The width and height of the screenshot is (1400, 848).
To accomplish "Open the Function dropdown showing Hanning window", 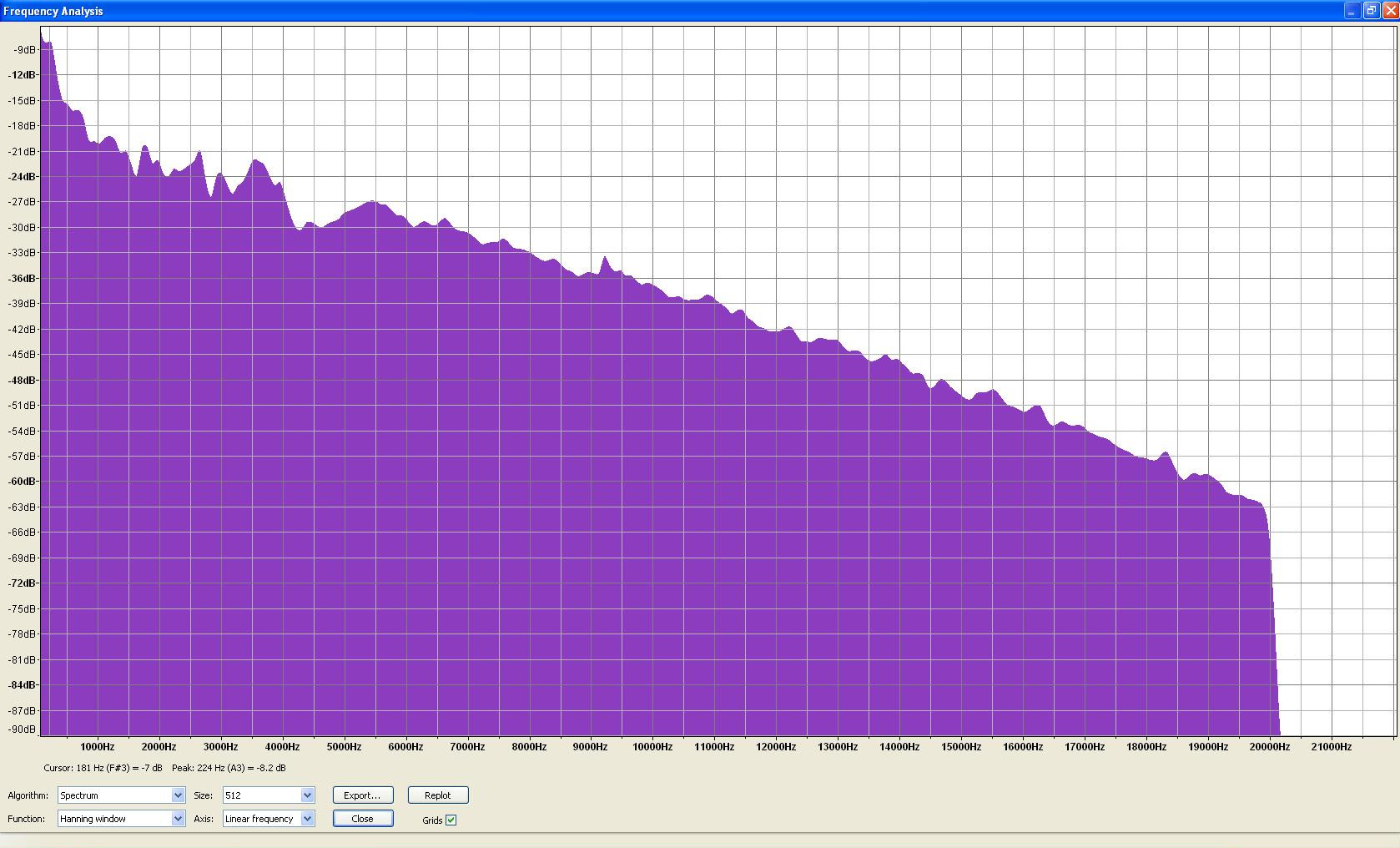I will 121,819.
